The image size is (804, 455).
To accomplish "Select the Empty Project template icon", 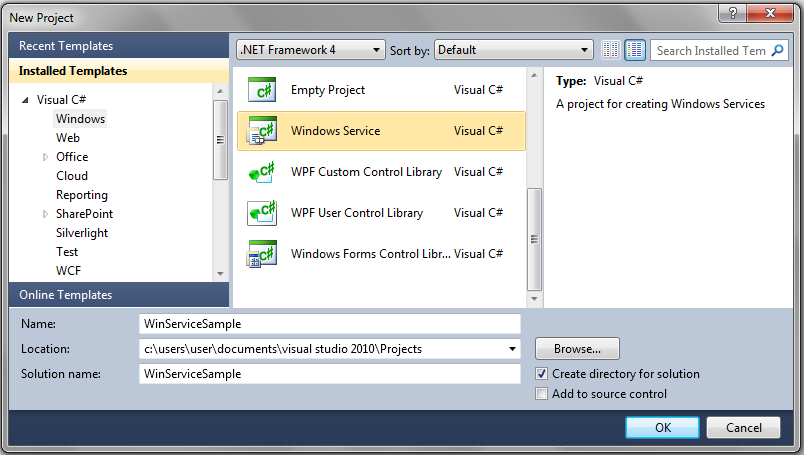I will point(262,90).
